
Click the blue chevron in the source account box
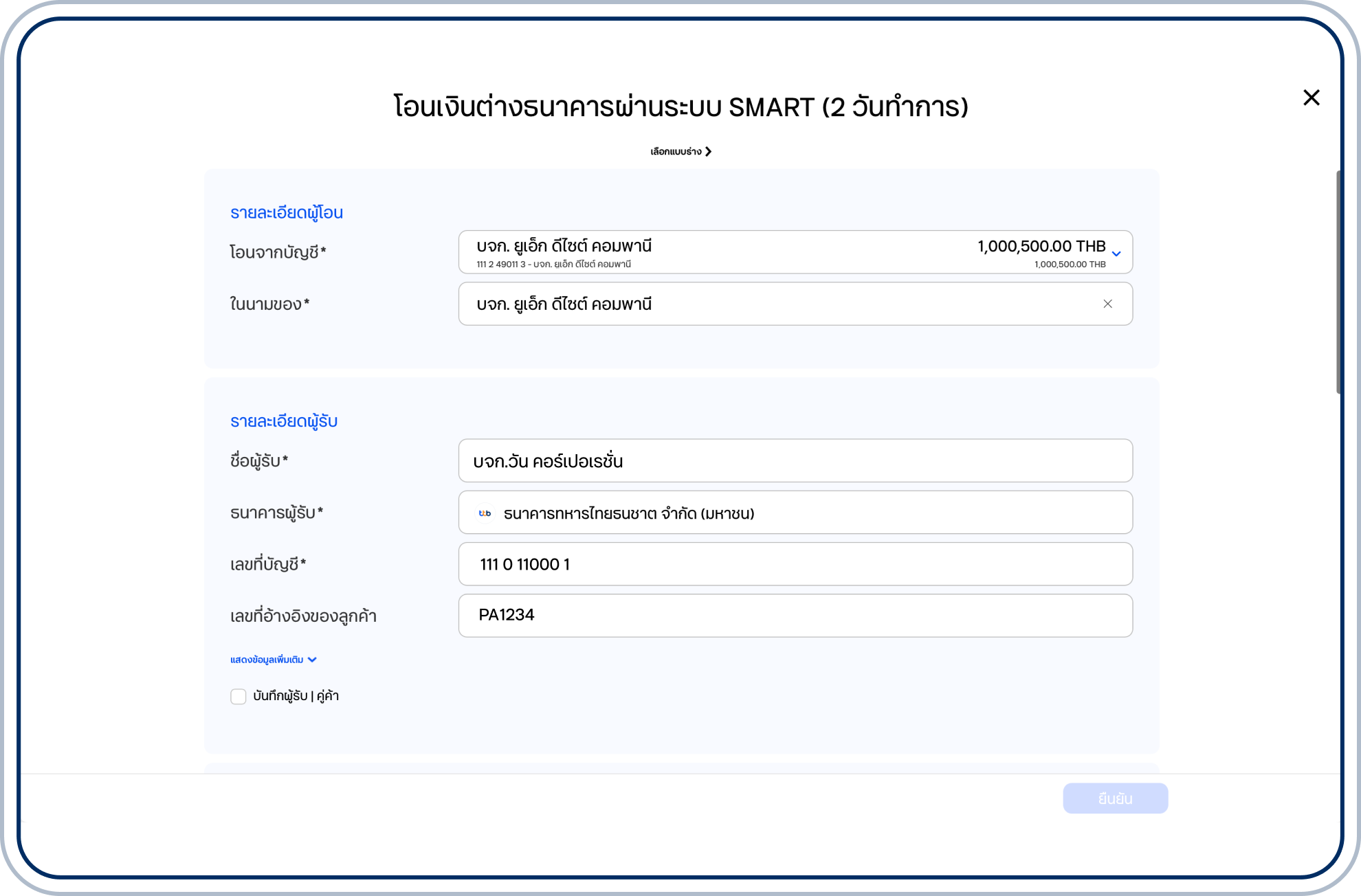(1116, 254)
